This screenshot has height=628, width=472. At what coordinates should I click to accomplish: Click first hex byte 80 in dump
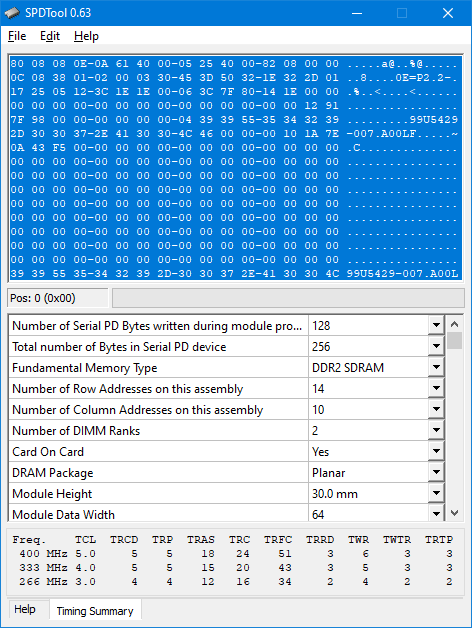pos(17,64)
